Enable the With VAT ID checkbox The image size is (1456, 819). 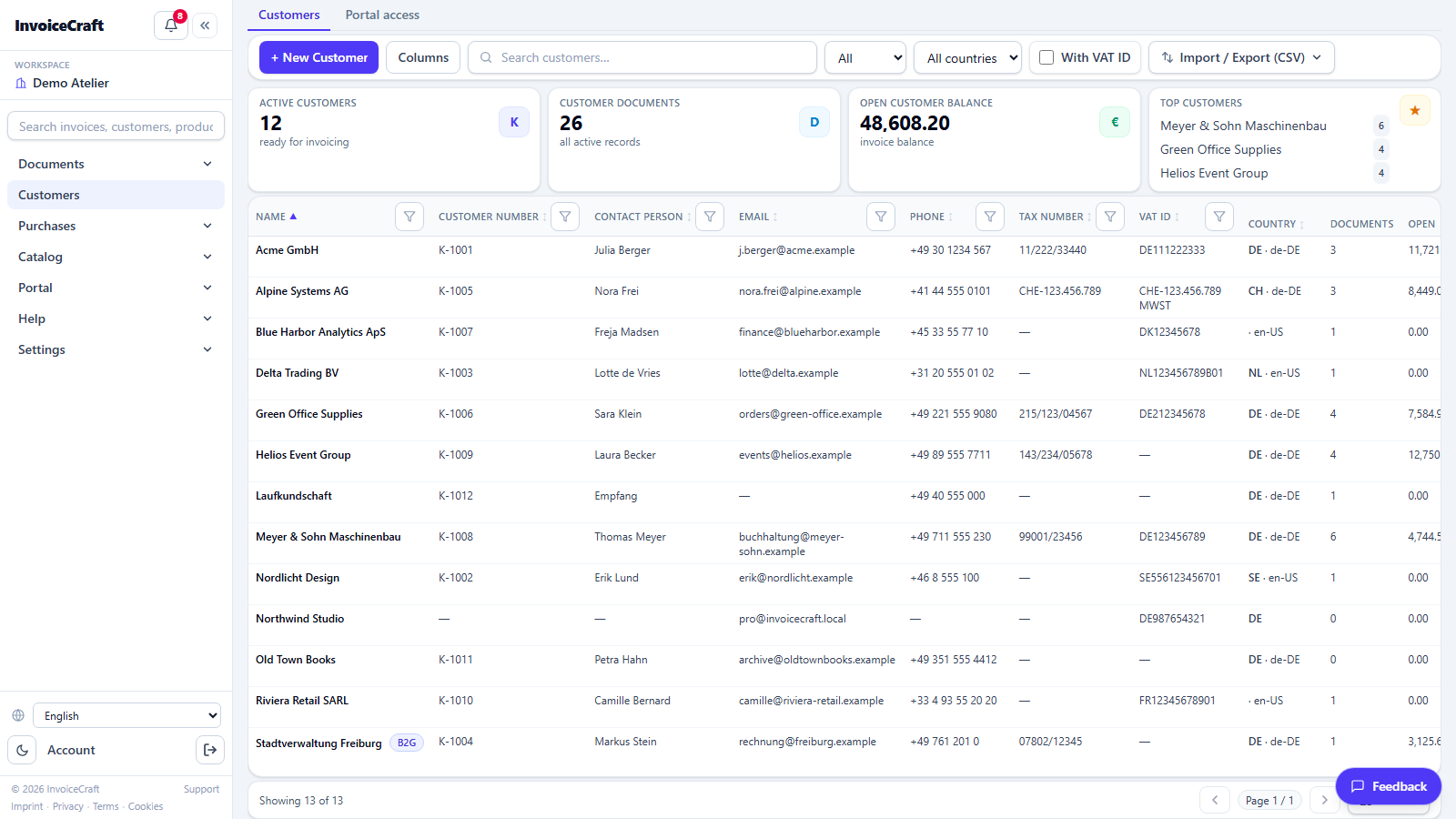click(x=1046, y=57)
